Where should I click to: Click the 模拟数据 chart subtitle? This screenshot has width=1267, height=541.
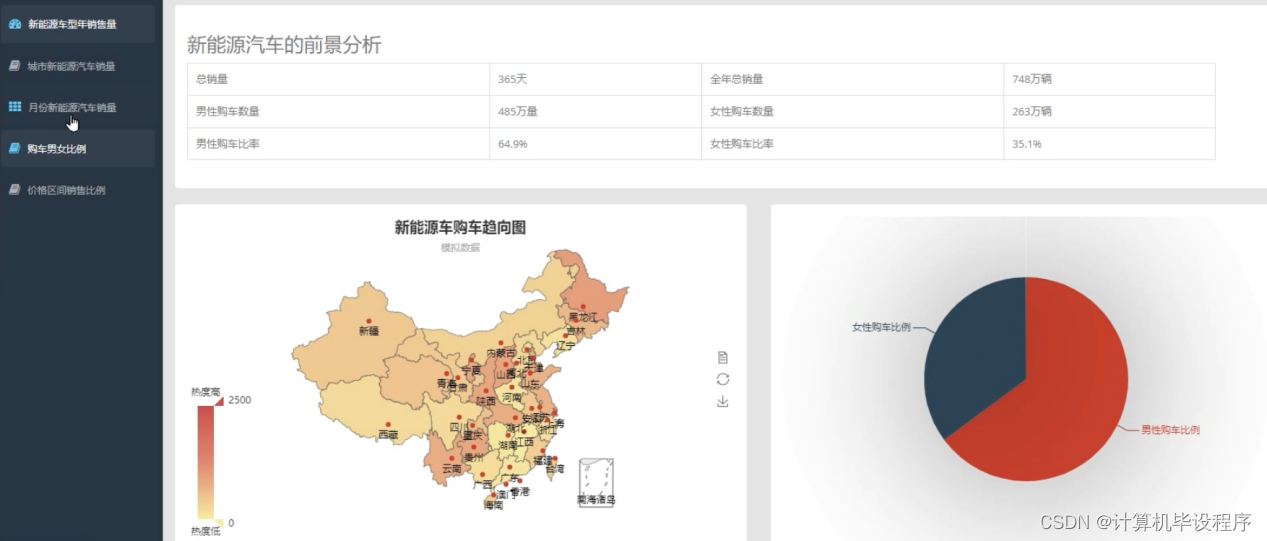pos(460,247)
